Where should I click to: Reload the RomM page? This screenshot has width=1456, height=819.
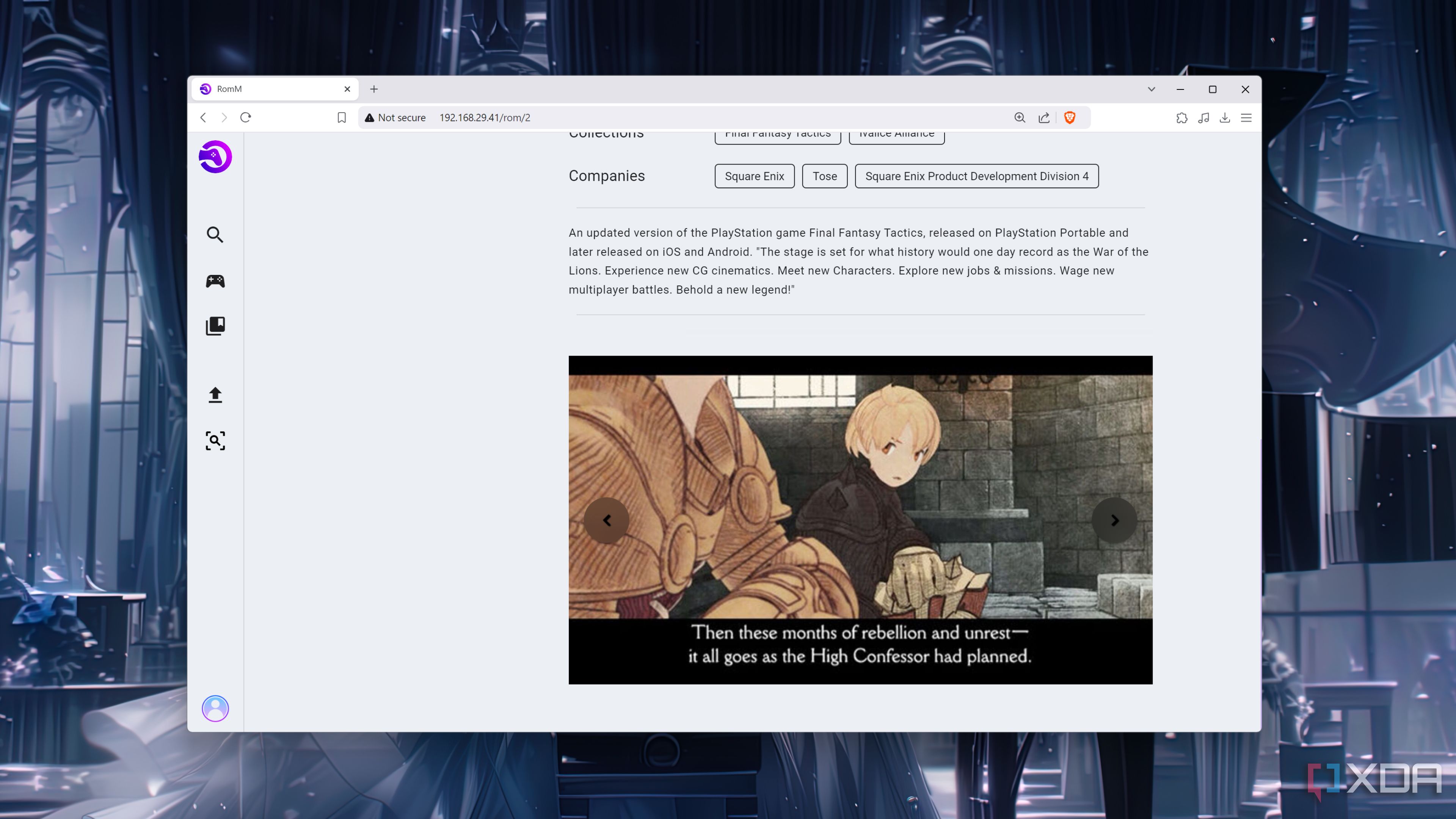(x=245, y=118)
